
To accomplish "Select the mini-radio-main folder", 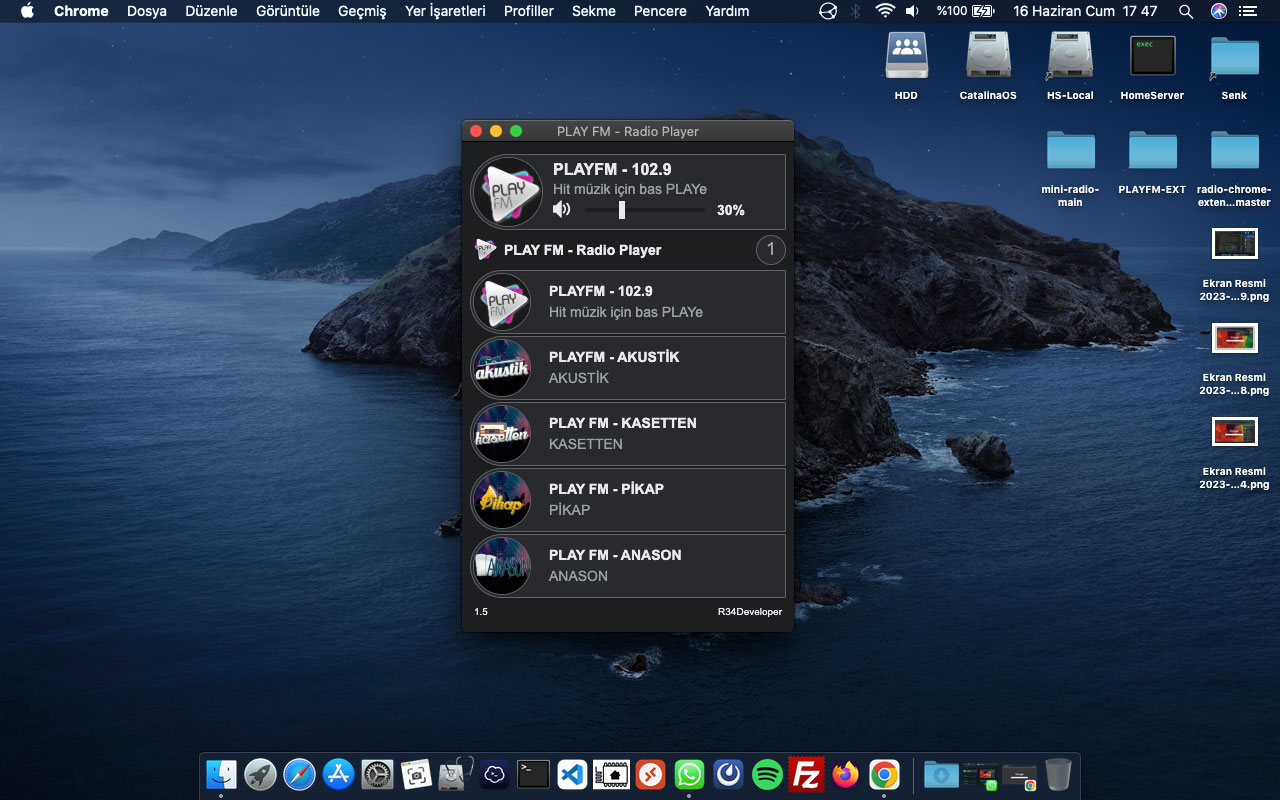I will coord(1070,150).
